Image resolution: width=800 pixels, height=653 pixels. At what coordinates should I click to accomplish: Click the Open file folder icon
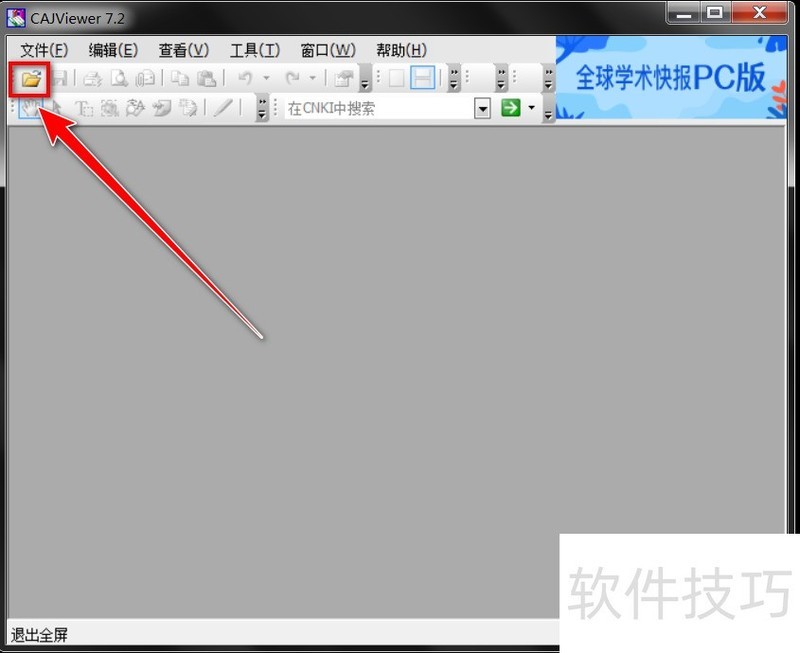coord(31,78)
